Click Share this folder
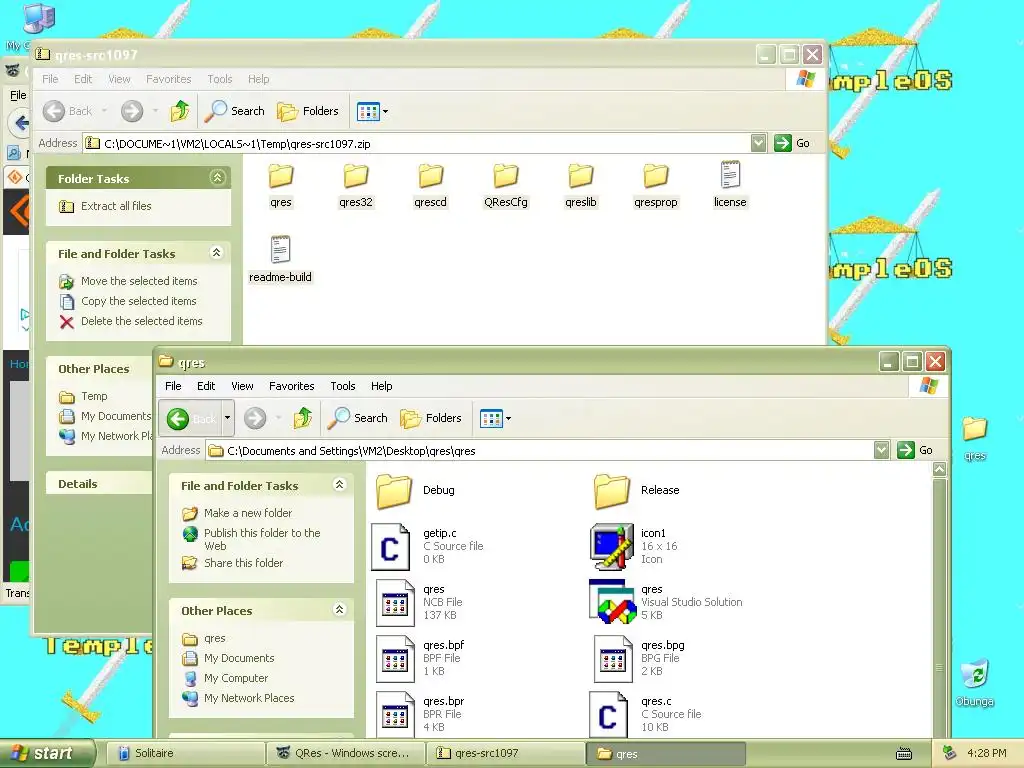The height and width of the screenshot is (768, 1024). 244,563
